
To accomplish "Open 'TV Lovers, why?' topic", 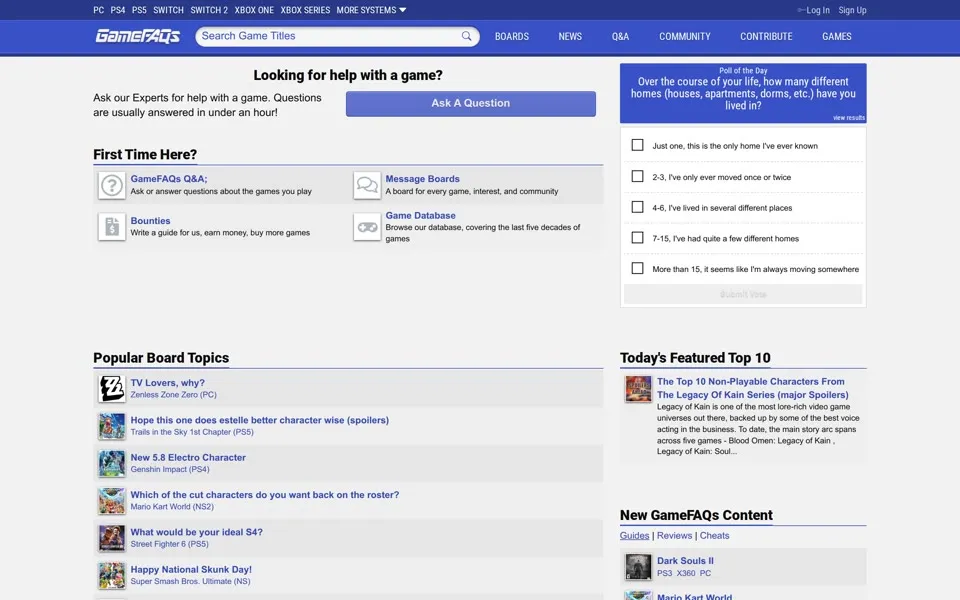I will click(167, 383).
